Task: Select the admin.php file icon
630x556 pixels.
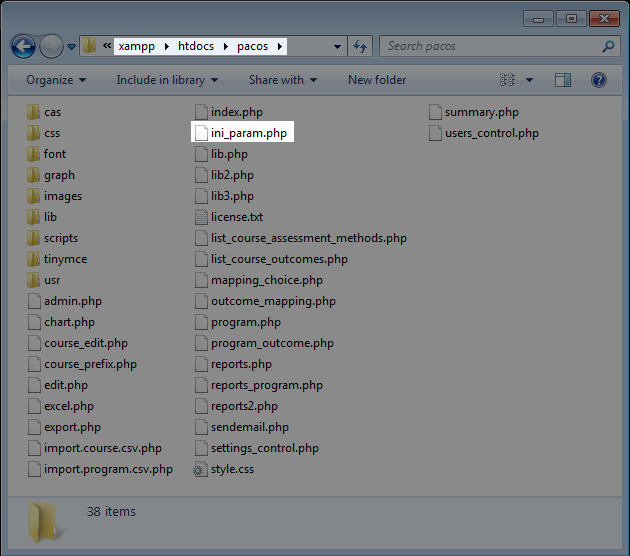Action: point(34,301)
